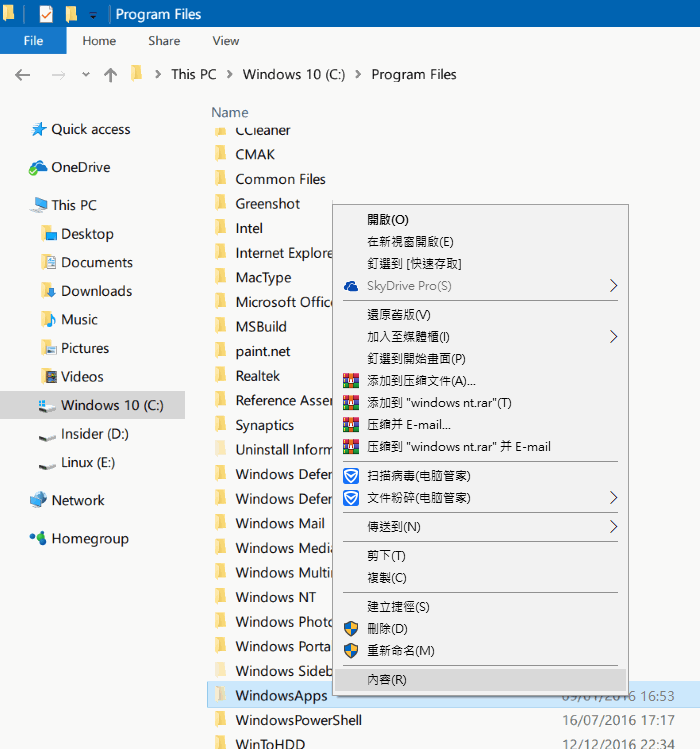Click This PC in address breadcrumb

(x=194, y=75)
